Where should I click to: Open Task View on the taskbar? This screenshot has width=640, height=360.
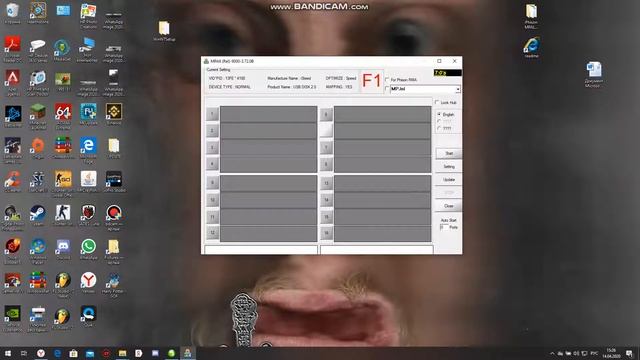pos(24,353)
